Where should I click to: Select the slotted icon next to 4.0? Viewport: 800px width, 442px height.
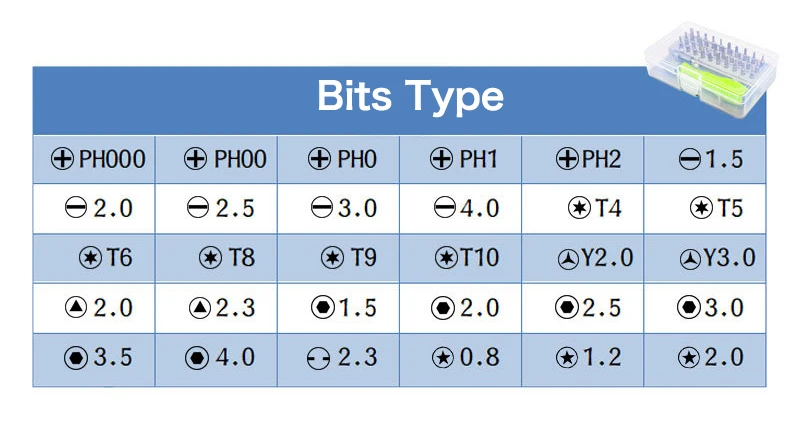[x=444, y=208]
